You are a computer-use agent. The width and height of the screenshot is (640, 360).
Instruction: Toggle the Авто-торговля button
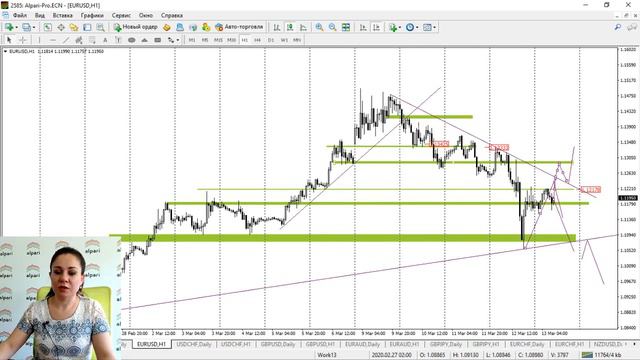coord(239,27)
